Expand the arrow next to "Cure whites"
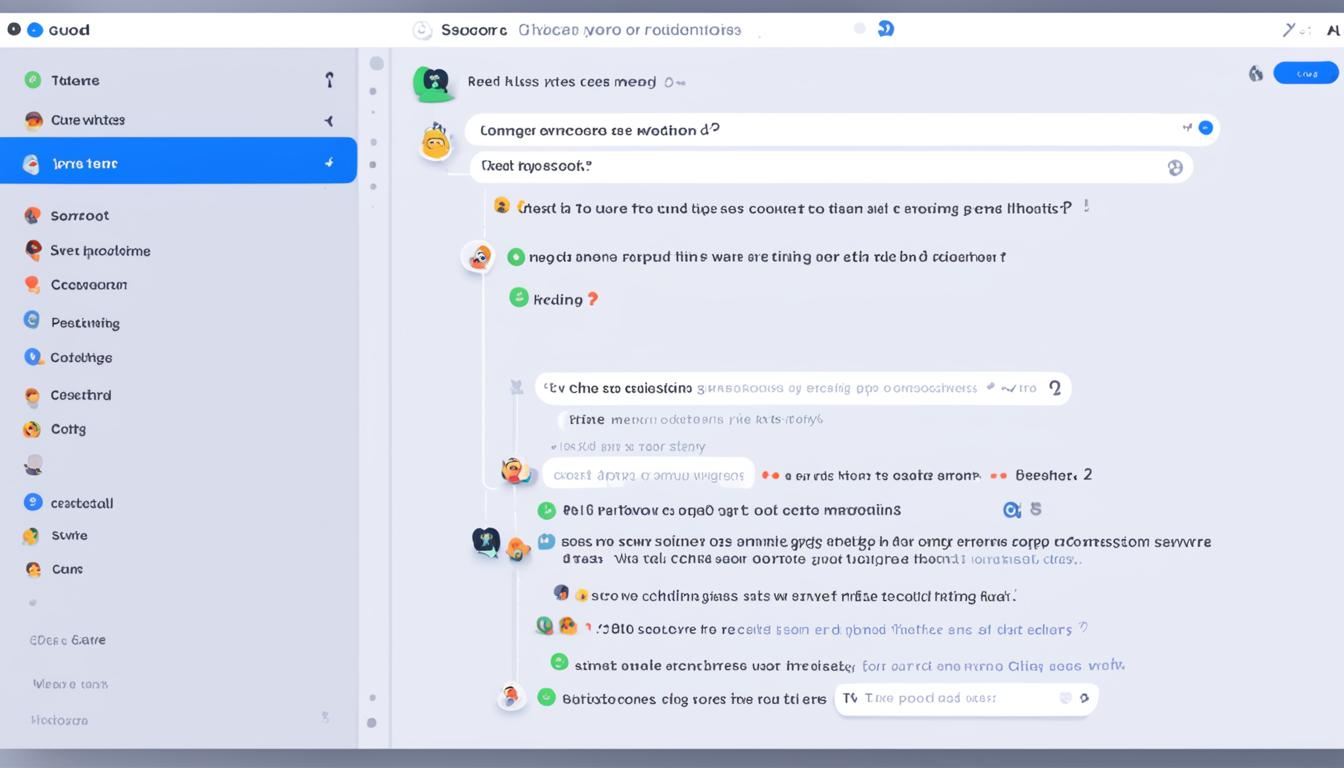Image resolution: width=1344 pixels, height=768 pixels. (x=328, y=120)
